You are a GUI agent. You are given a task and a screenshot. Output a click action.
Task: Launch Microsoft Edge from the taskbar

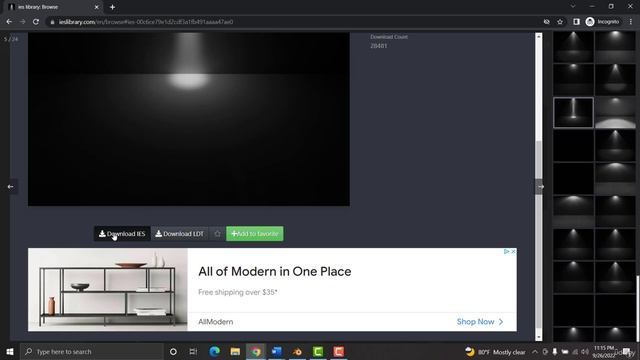click(214, 351)
